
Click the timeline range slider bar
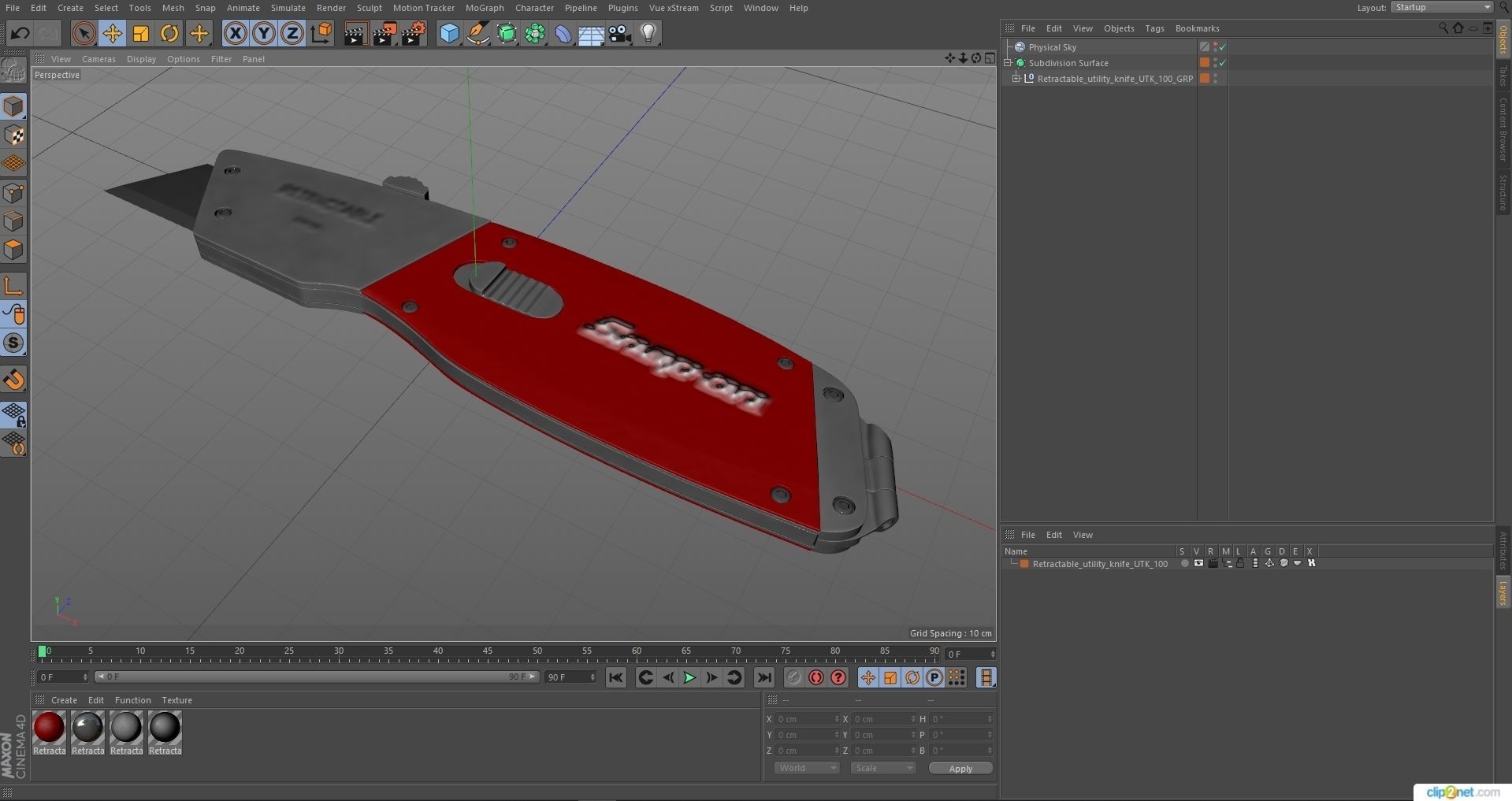[316, 677]
